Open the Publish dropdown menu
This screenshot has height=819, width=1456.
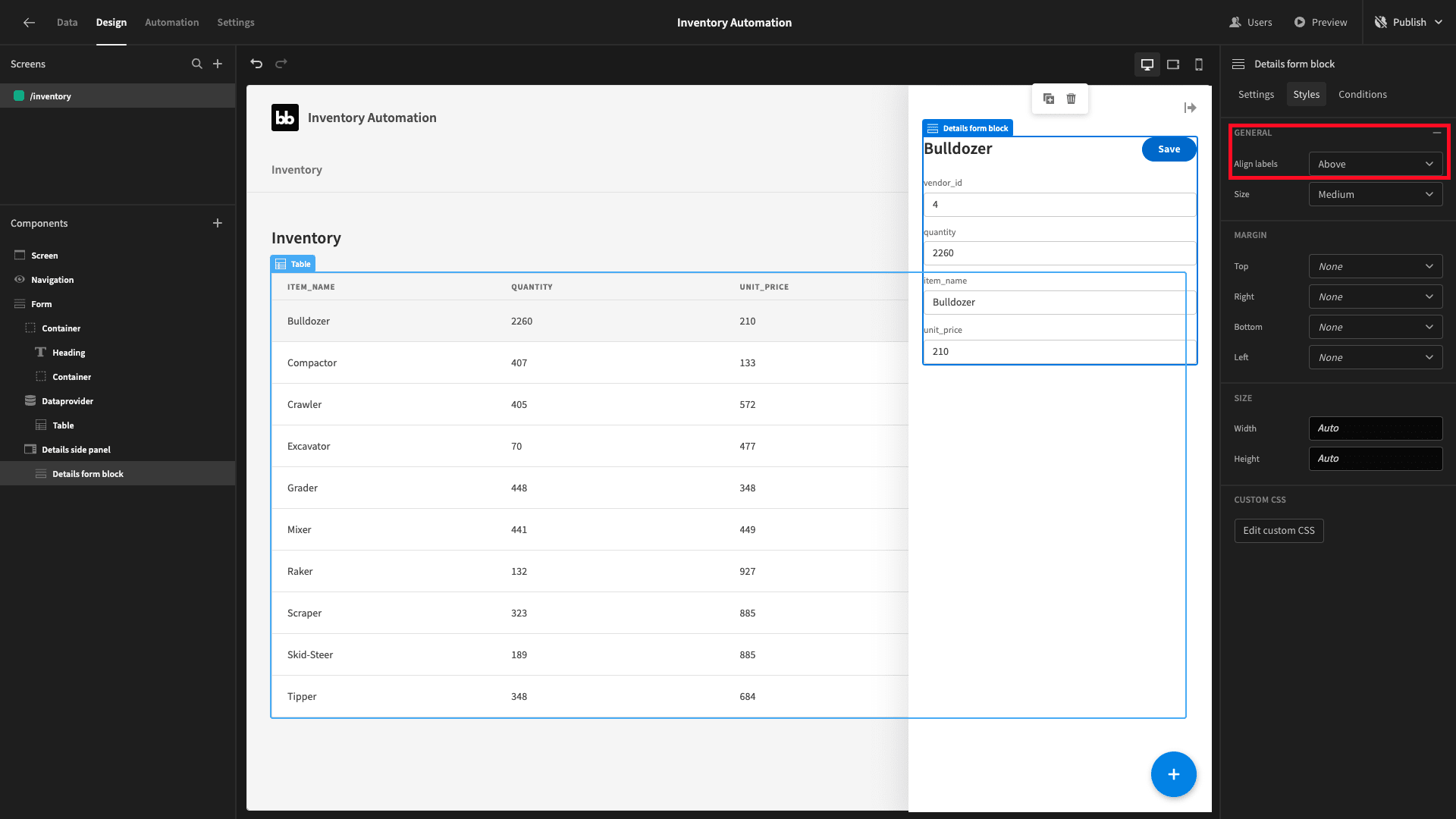tap(1409, 23)
